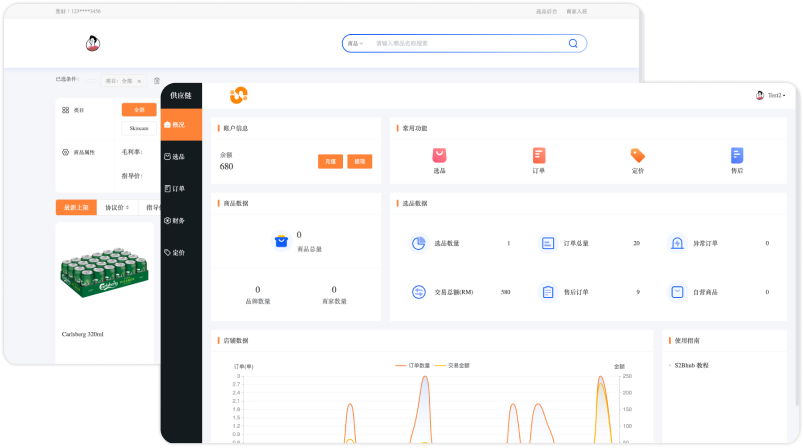Click the trash icon beside selected filters
The width and height of the screenshot is (804, 448).
click(156, 80)
